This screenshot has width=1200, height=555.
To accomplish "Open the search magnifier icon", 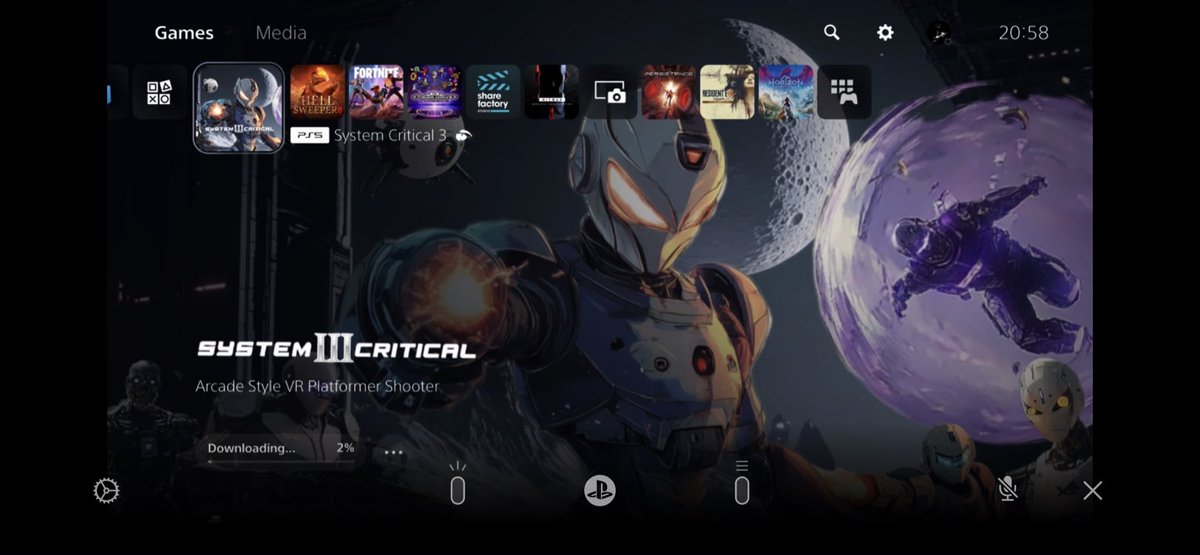I will pyautogui.click(x=831, y=32).
